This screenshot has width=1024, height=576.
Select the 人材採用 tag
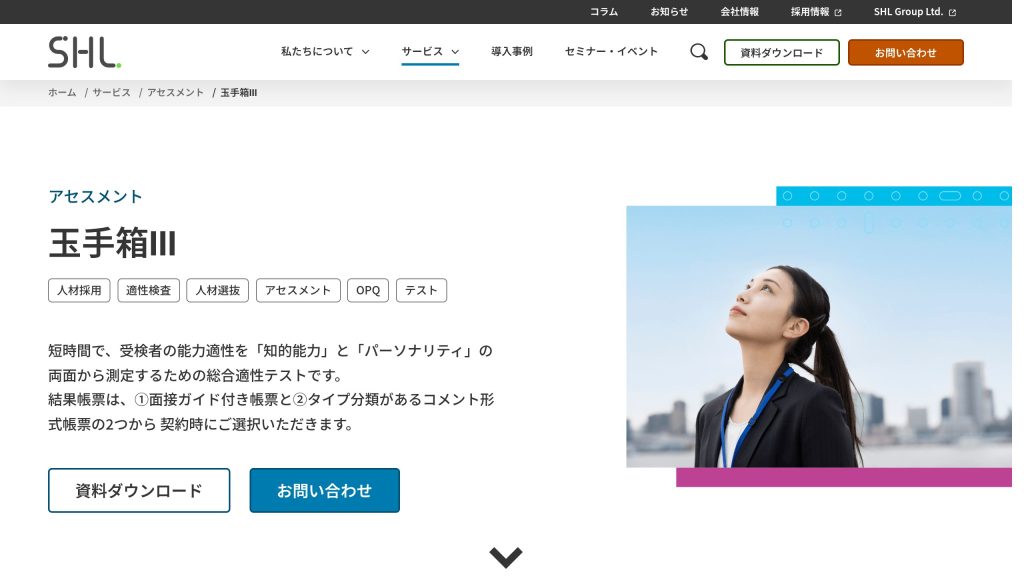[x=79, y=291]
